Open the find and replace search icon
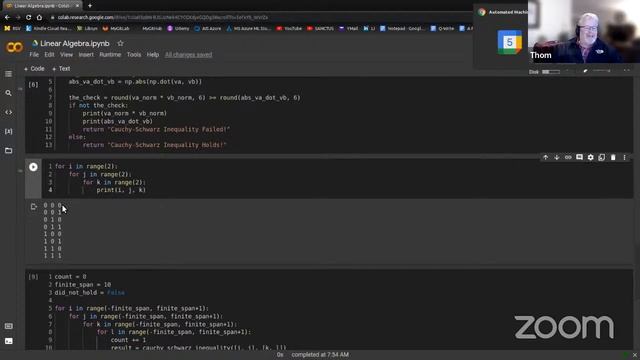This screenshot has height=360, width=640. [9, 93]
